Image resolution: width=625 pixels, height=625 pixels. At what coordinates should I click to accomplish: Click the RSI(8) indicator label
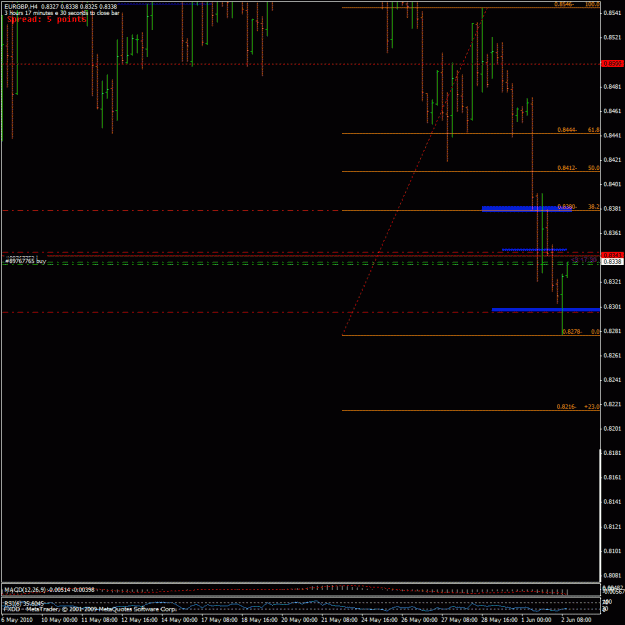[24, 604]
